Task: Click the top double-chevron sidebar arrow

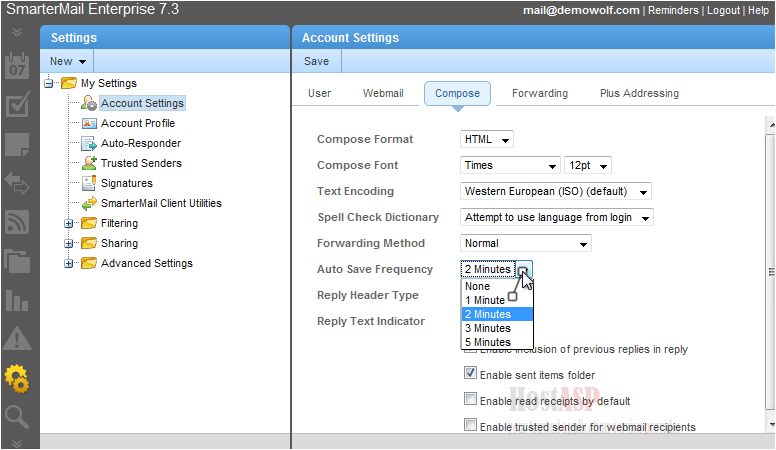Action: (17, 32)
